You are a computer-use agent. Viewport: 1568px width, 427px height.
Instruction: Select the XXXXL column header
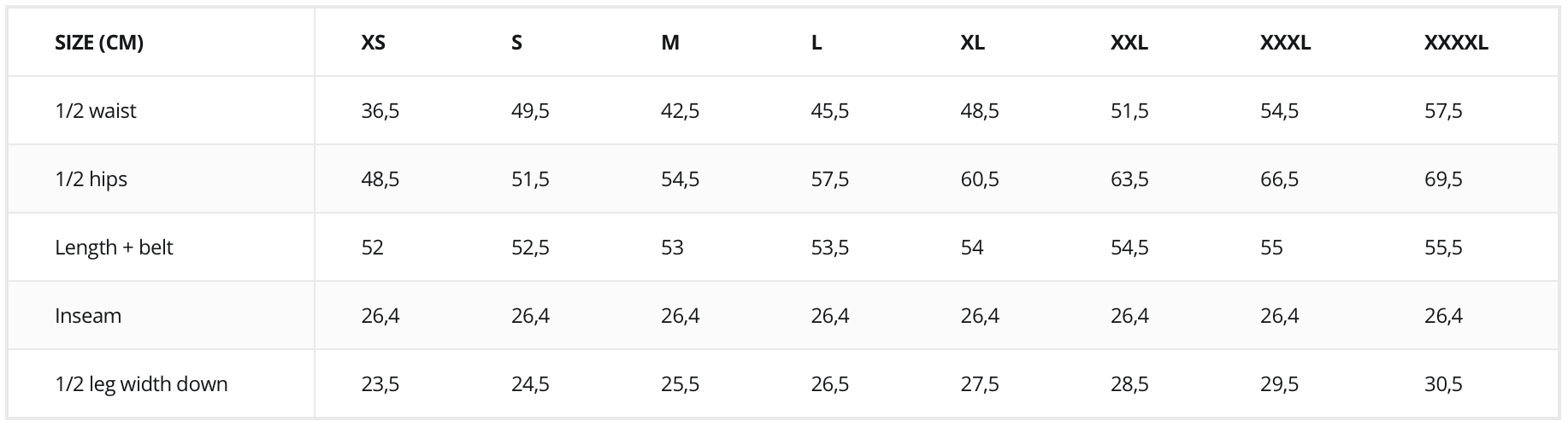click(x=1456, y=43)
